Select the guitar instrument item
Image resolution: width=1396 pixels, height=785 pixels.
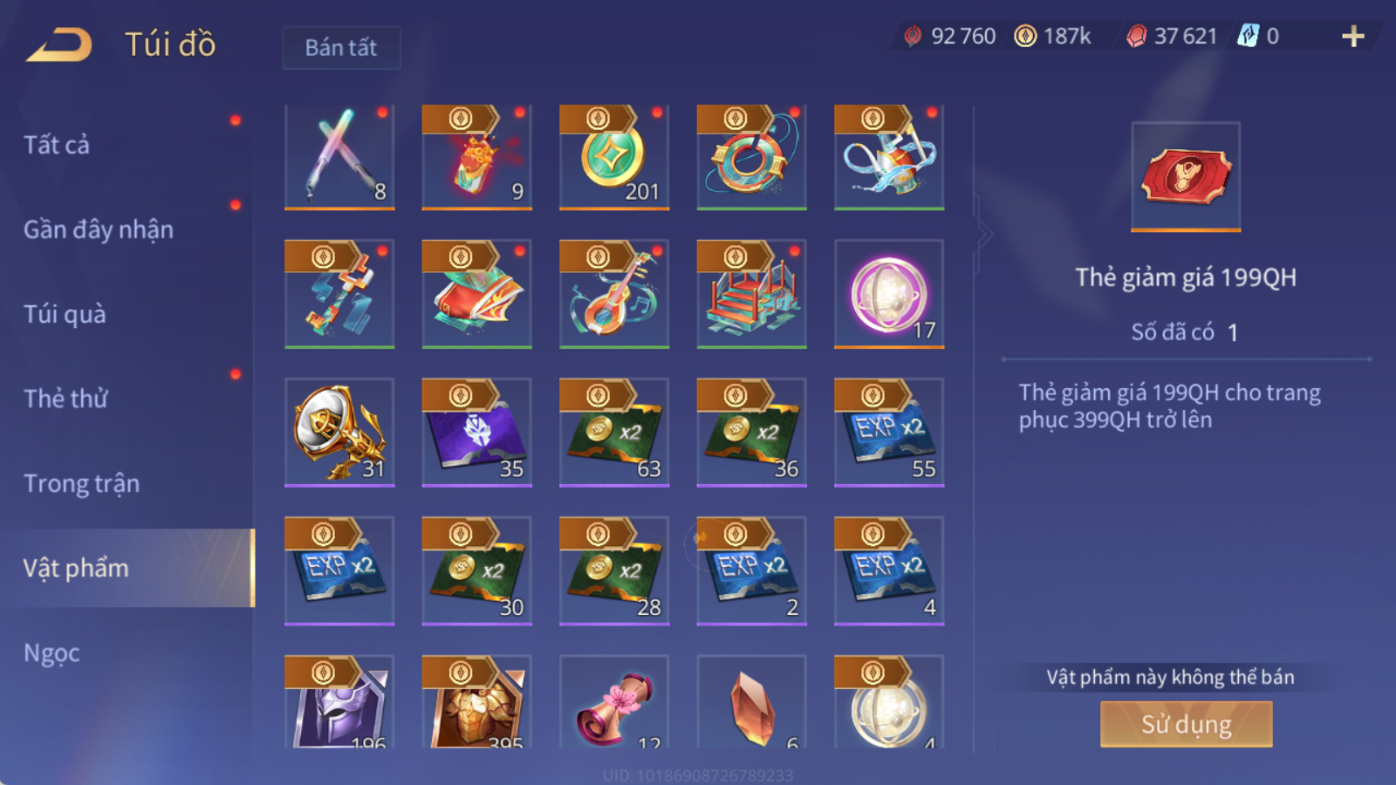[x=614, y=294]
